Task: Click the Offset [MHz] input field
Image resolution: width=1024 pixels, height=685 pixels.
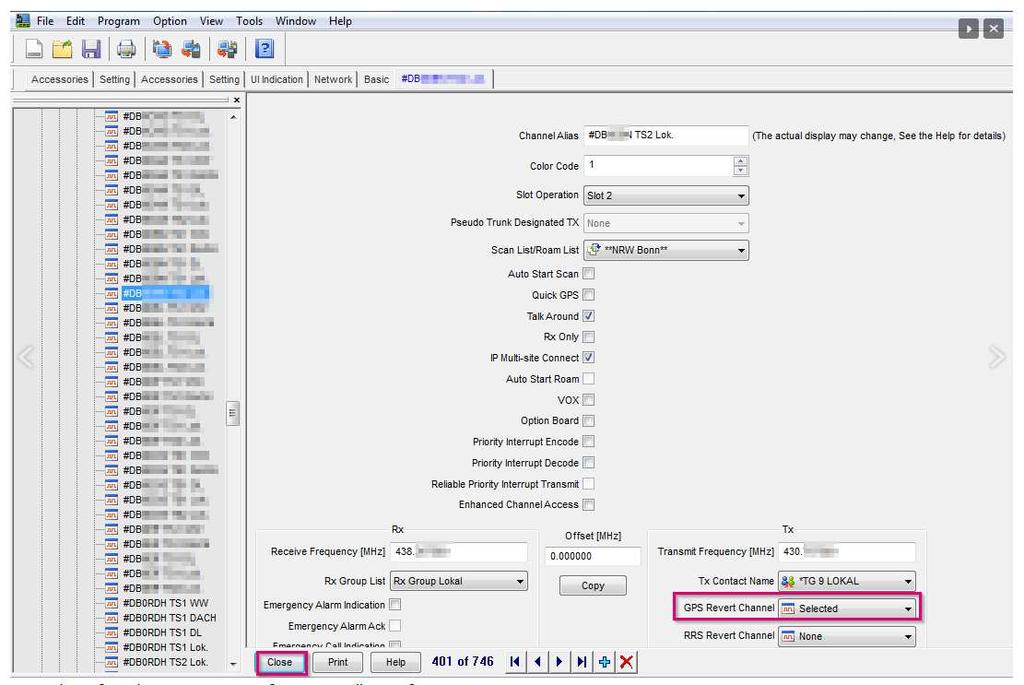Action: tap(592, 556)
